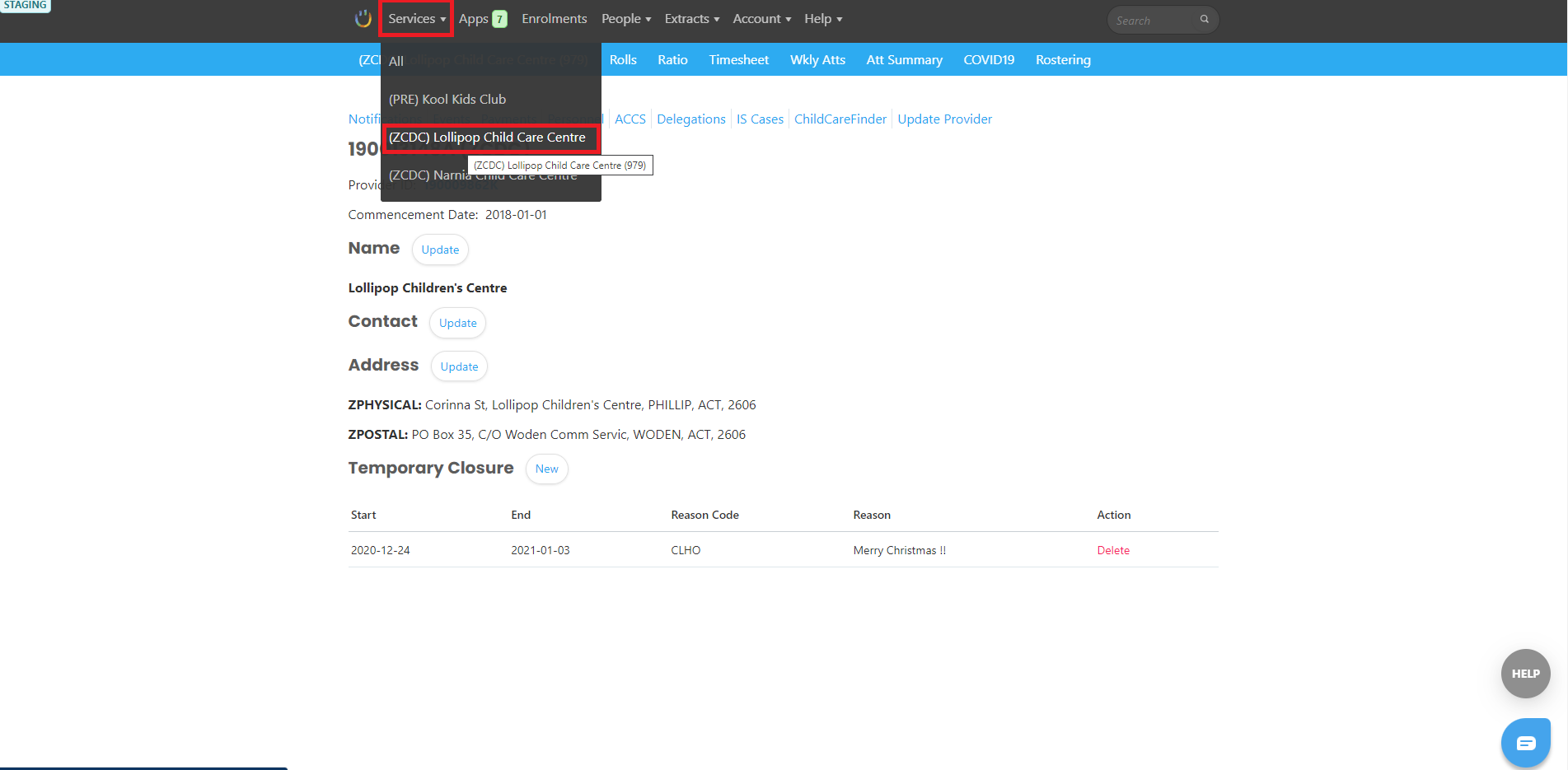This screenshot has width=1568, height=770.
Task: Click the Commencement Date 2018-01-01 value
Action: (516, 215)
